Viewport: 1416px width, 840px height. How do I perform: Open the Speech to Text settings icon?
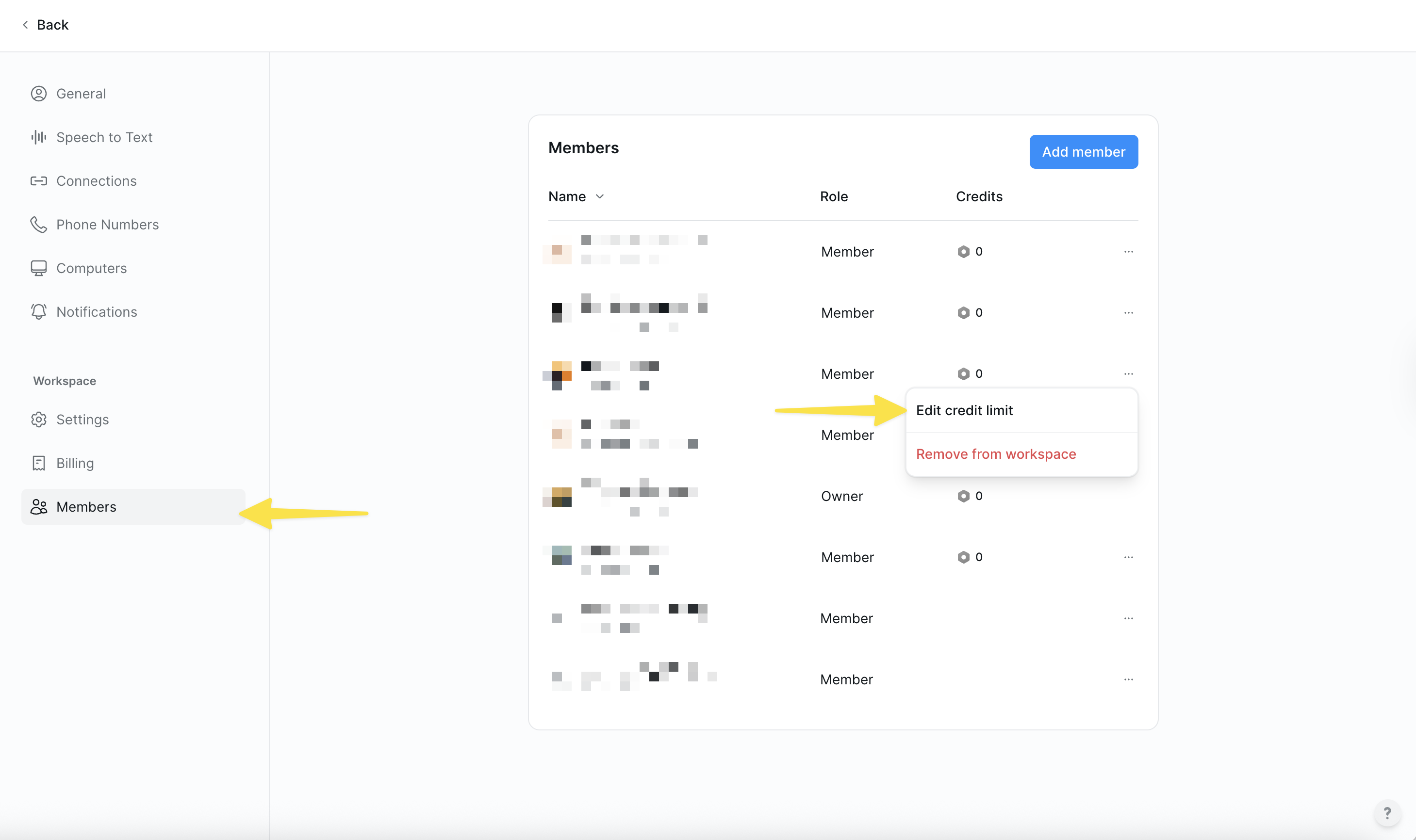coord(38,137)
